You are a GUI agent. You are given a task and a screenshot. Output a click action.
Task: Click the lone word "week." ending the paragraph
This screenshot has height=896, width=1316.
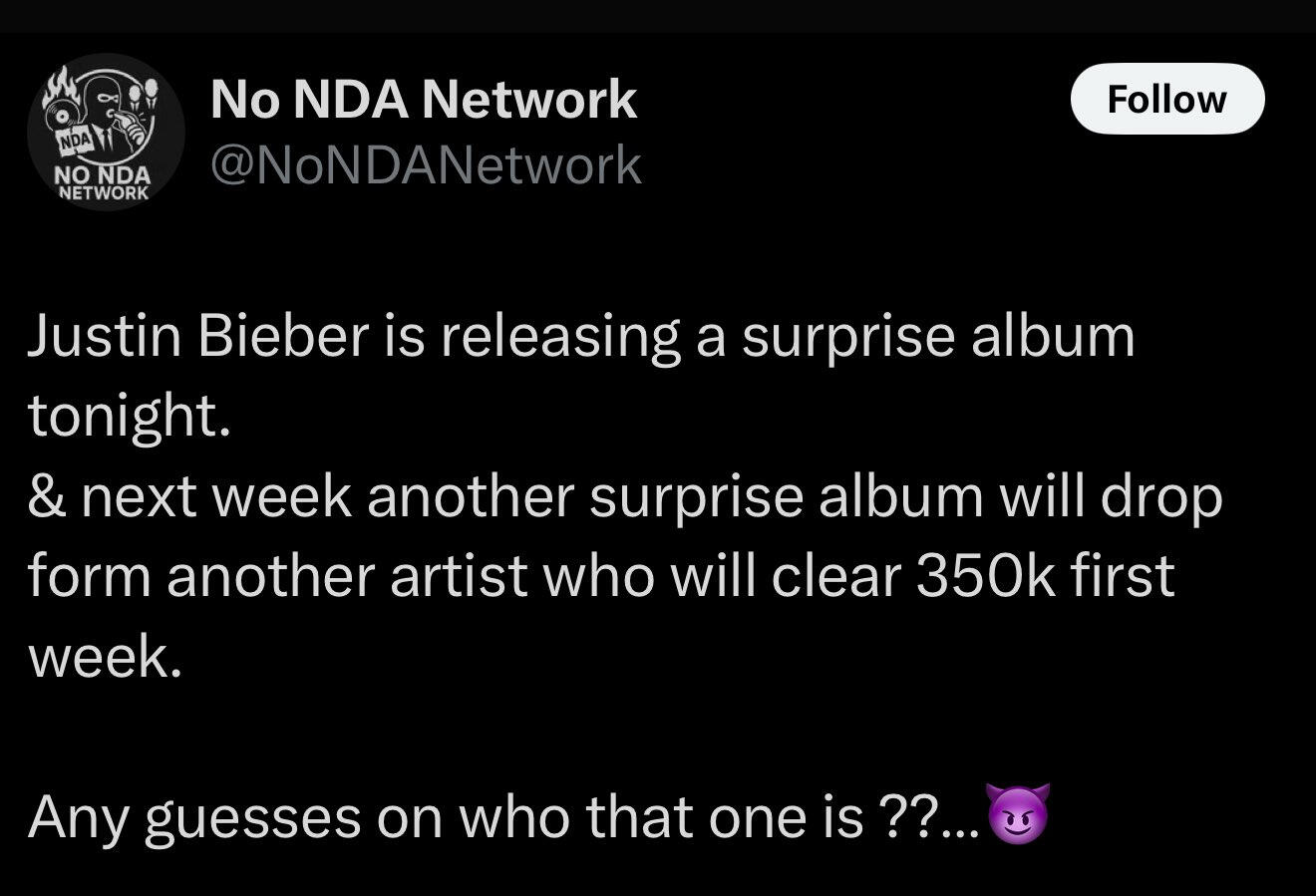pyautogui.click(x=105, y=657)
